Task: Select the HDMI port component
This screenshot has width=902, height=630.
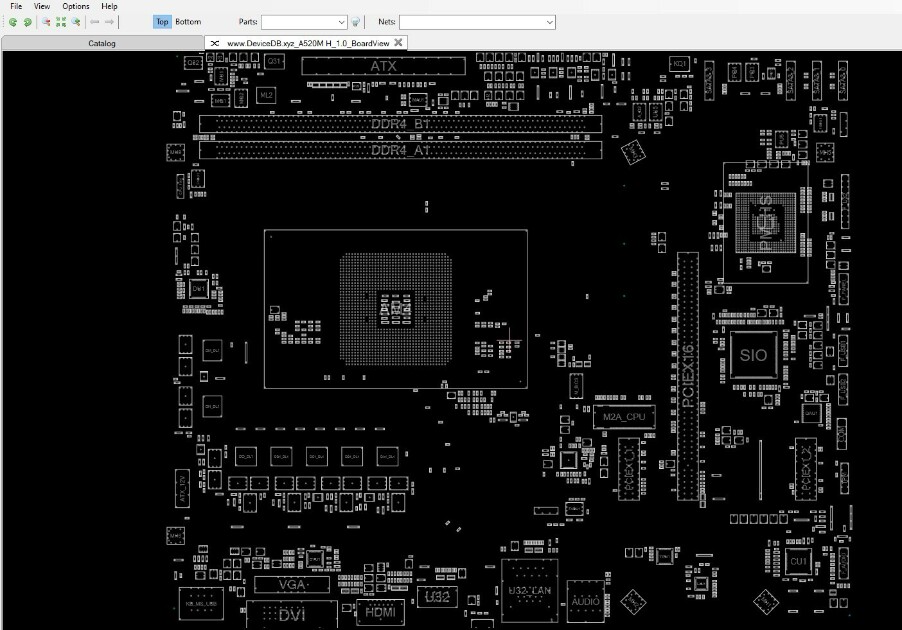Action: click(380, 612)
